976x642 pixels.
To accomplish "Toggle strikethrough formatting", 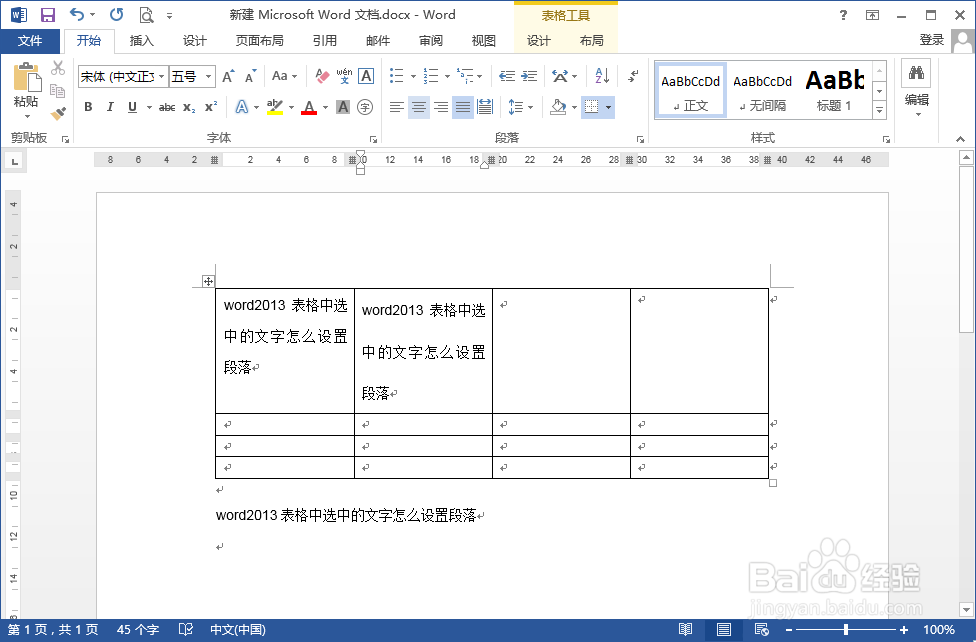I will point(167,107).
